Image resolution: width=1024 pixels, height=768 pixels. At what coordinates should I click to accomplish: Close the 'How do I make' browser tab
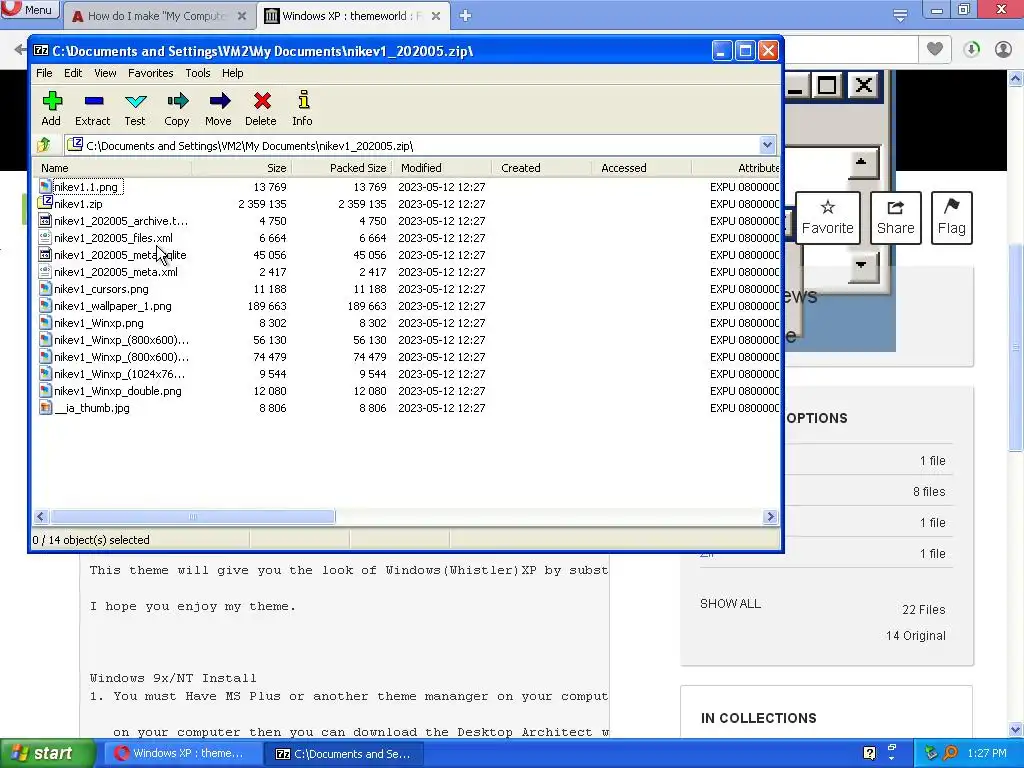(x=242, y=16)
